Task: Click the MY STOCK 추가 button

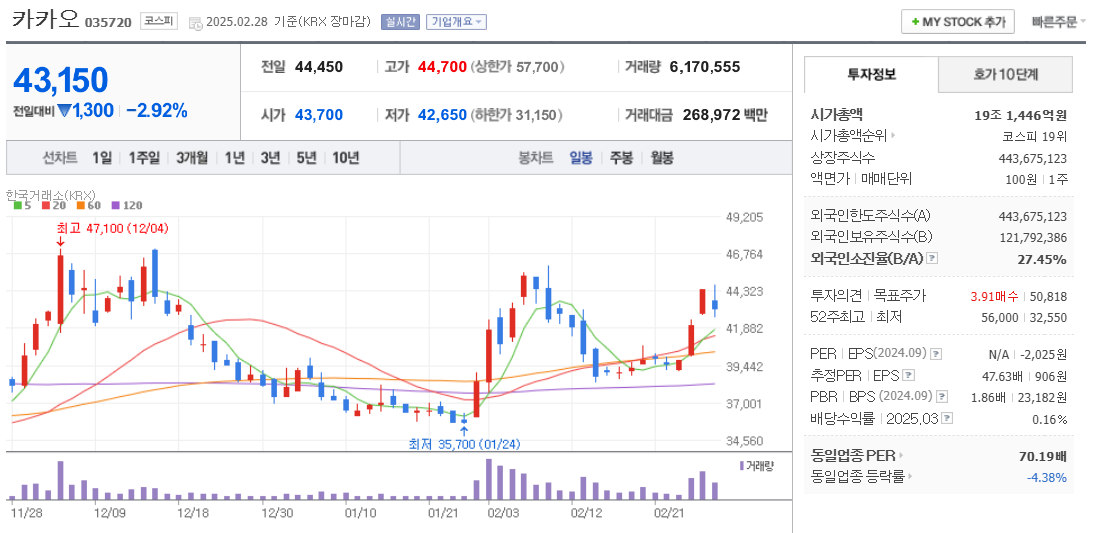Action: coord(957,22)
